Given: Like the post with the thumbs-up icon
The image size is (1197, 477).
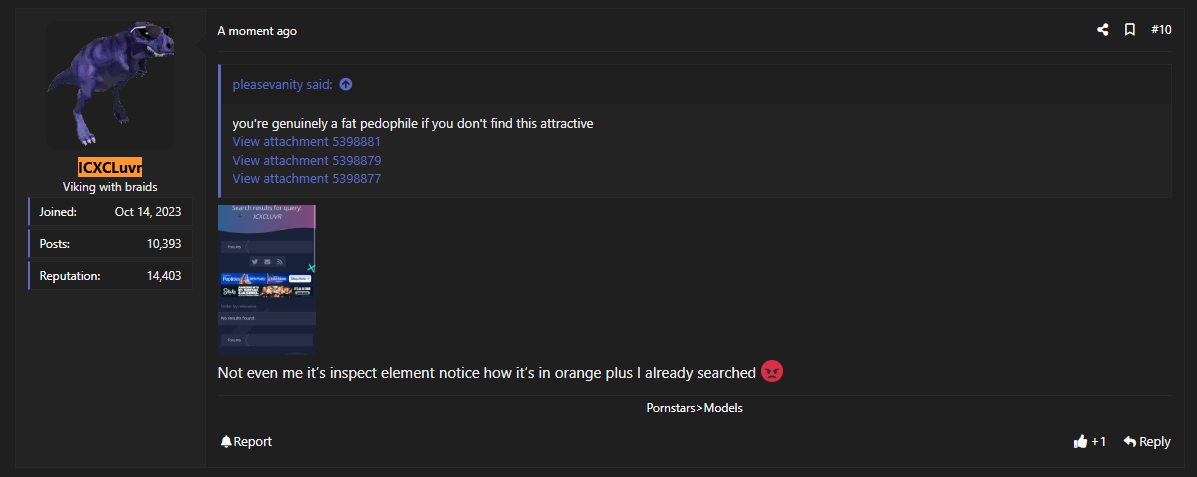Looking at the screenshot, I should point(1080,441).
